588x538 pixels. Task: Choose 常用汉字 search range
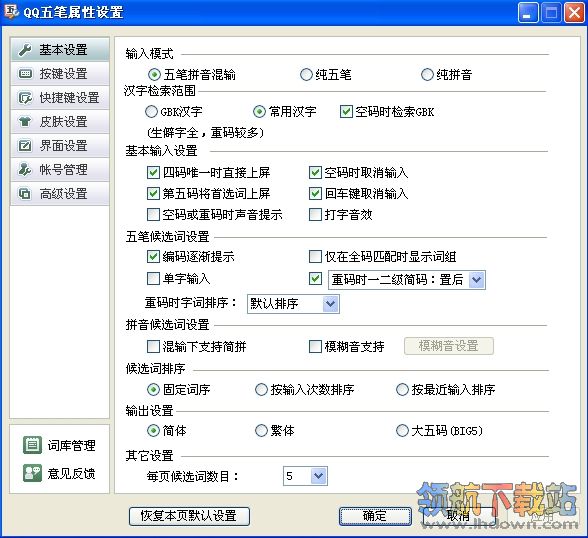[x=259, y=111]
